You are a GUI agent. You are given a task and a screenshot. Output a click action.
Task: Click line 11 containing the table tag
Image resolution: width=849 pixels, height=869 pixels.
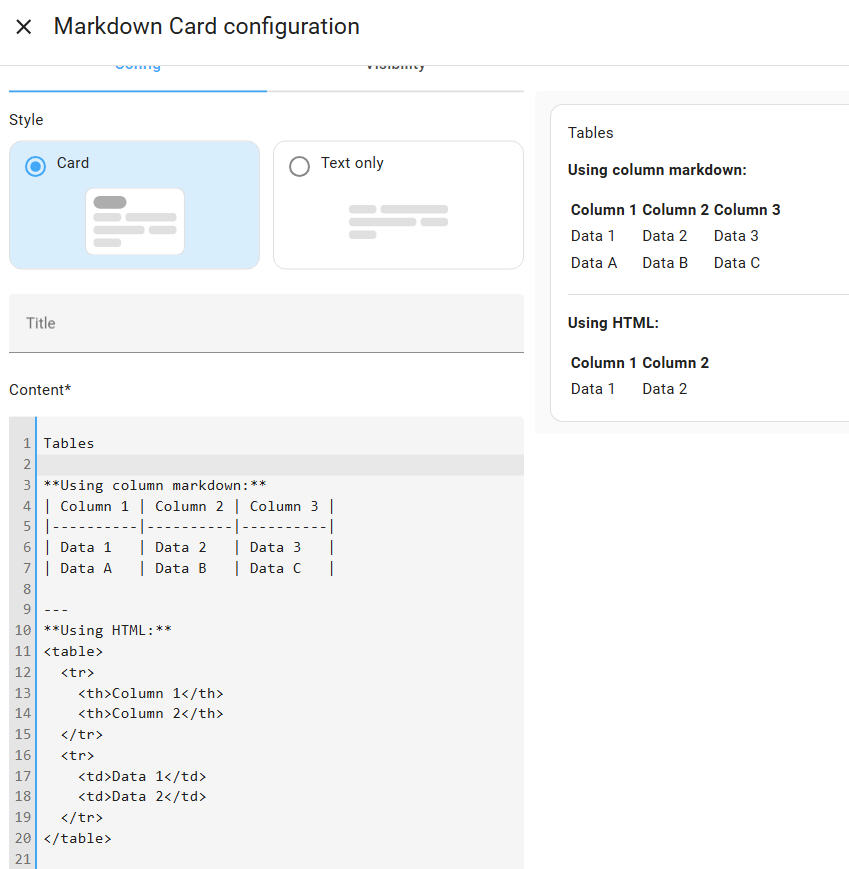pyautogui.click(x=77, y=651)
